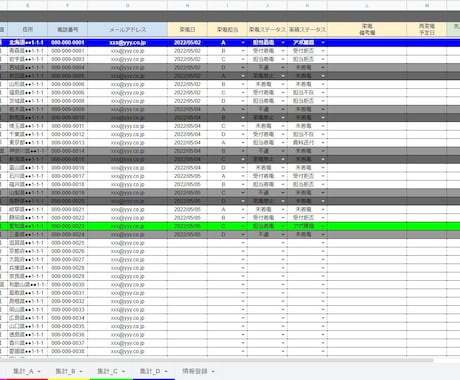Click the horizontal scrollbar above the sheet tabs
The width and height of the screenshot is (460, 380).
[217, 360]
